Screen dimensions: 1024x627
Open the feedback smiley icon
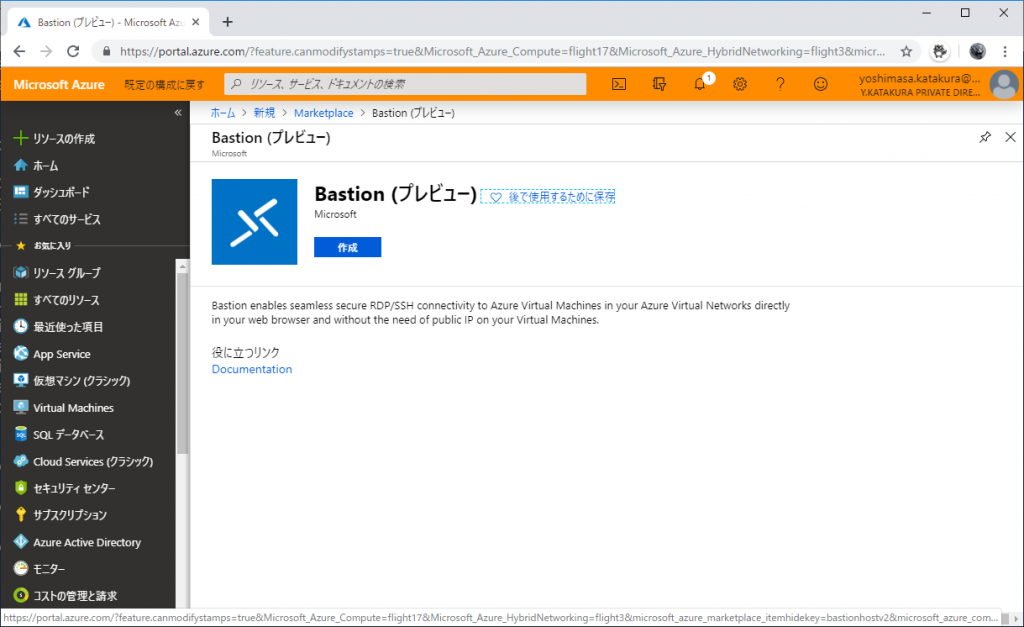click(820, 84)
